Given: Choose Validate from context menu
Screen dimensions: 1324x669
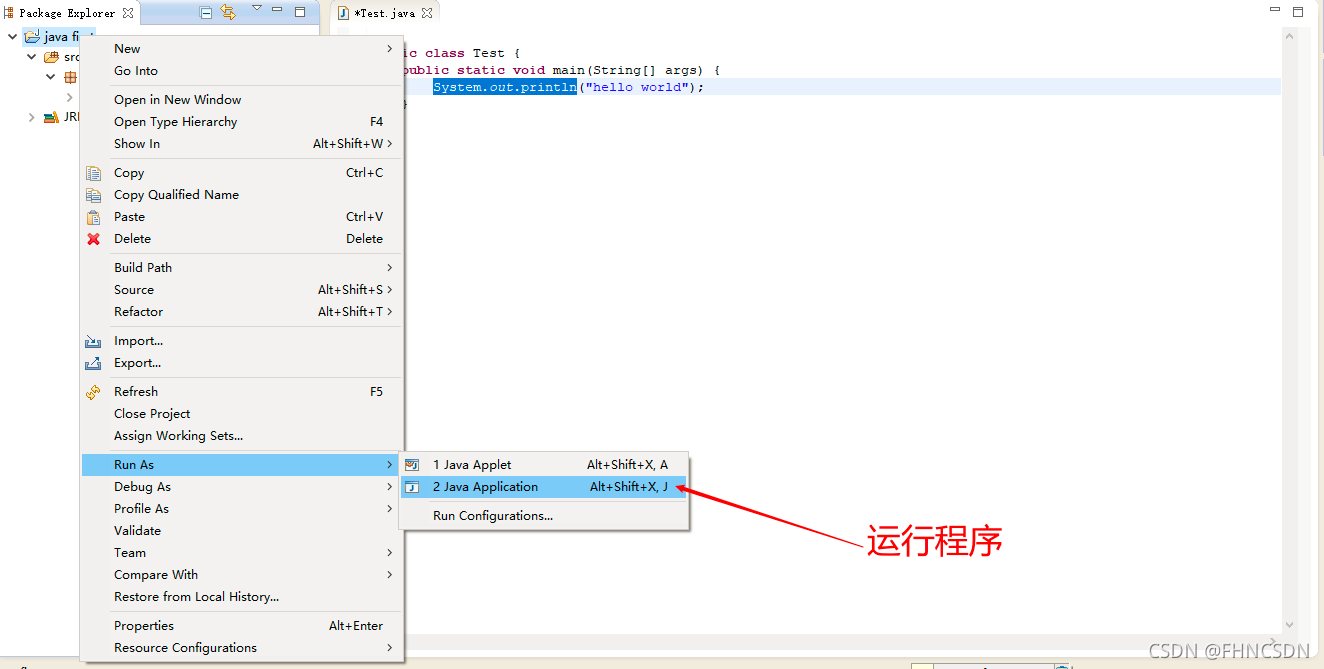Looking at the screenshot, I should [242, 530].
